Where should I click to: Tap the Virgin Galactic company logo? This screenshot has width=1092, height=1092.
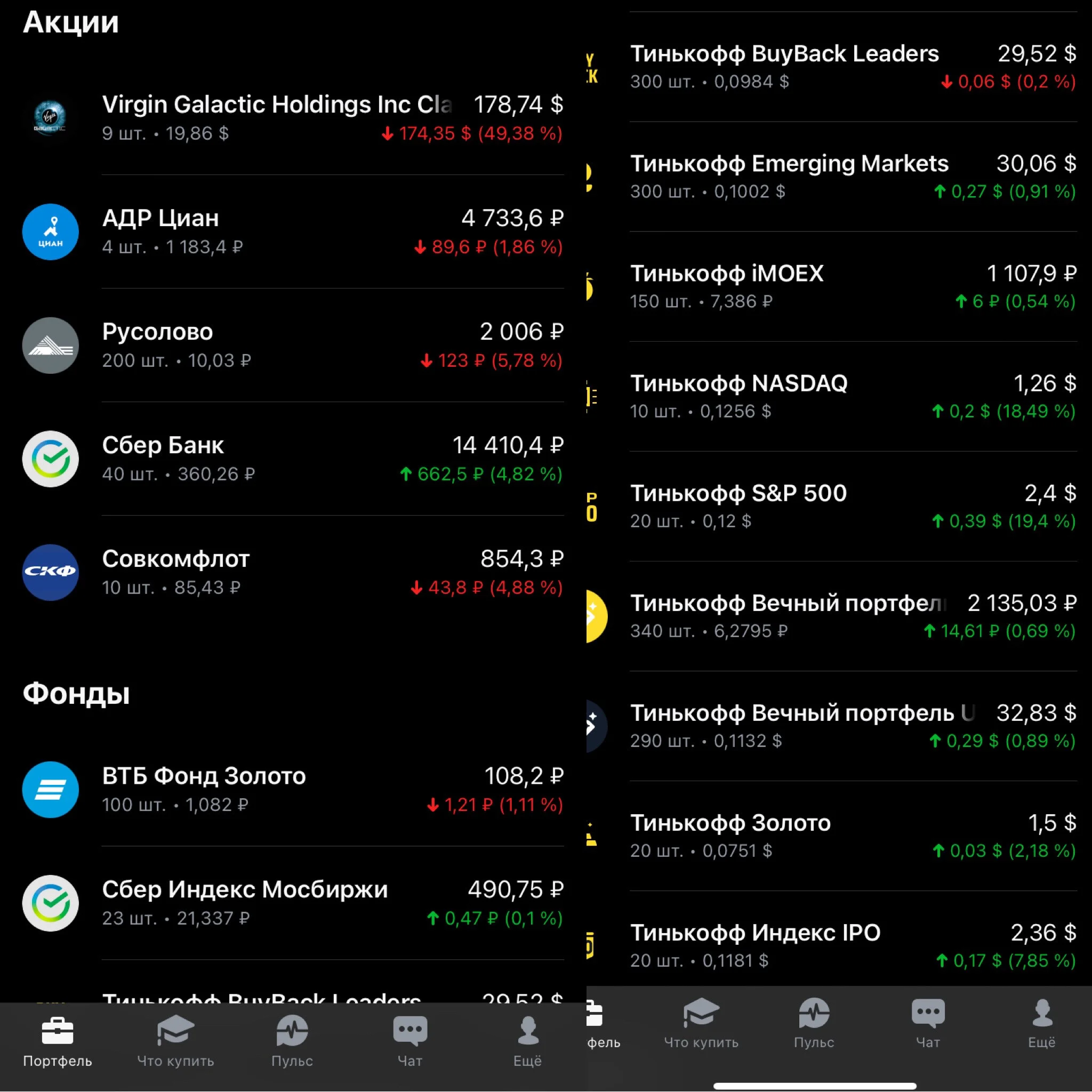pyautogui.click(x=50, y=118)
